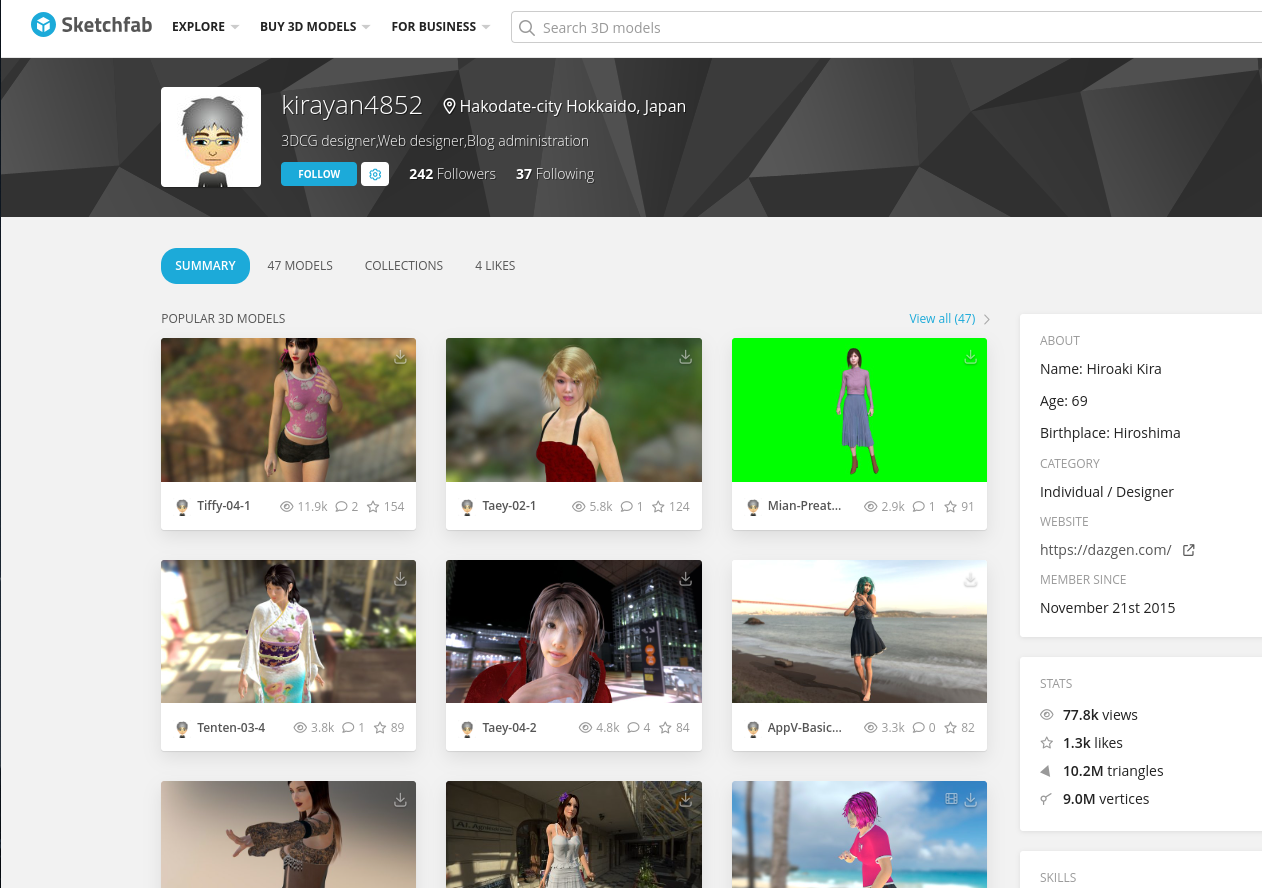Like Tenten-03-4 via star icon 89
This screenshot has width=1262, height=888.
[380, 728]
